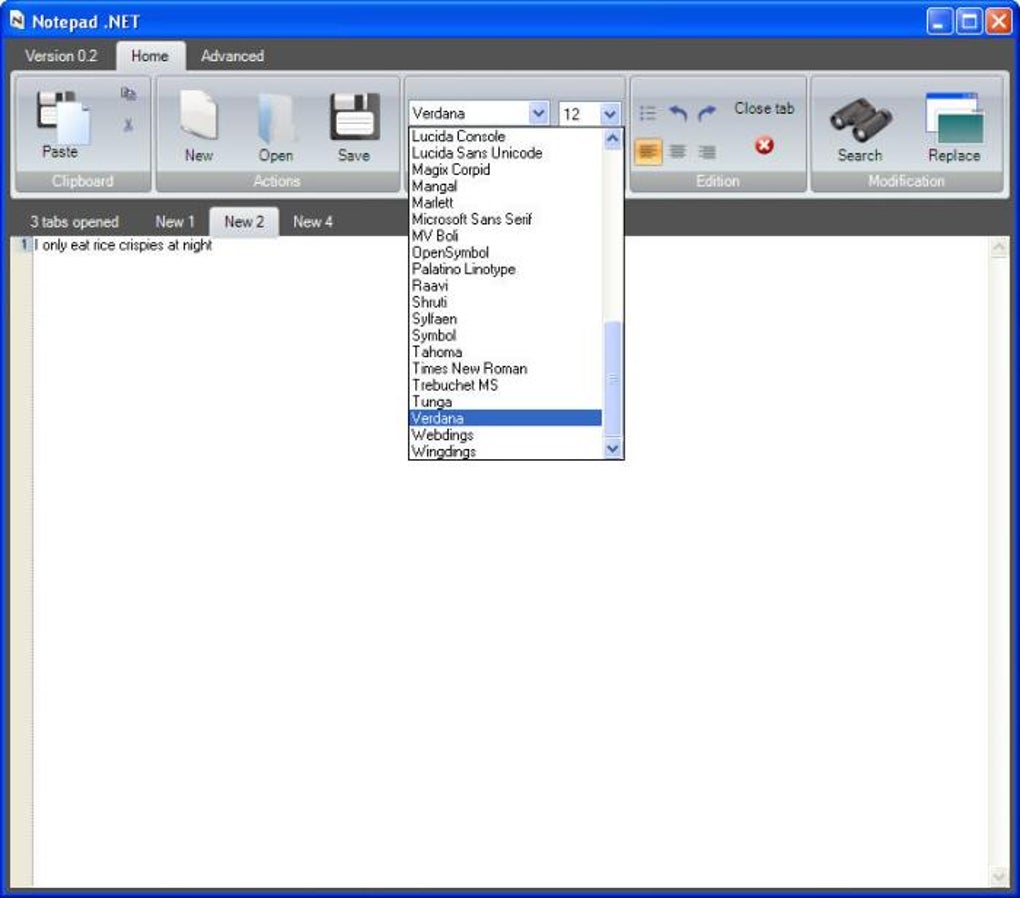Switch to the New 4 document tab
Screen dimensions: 1020x898
[x=313, y=222]
